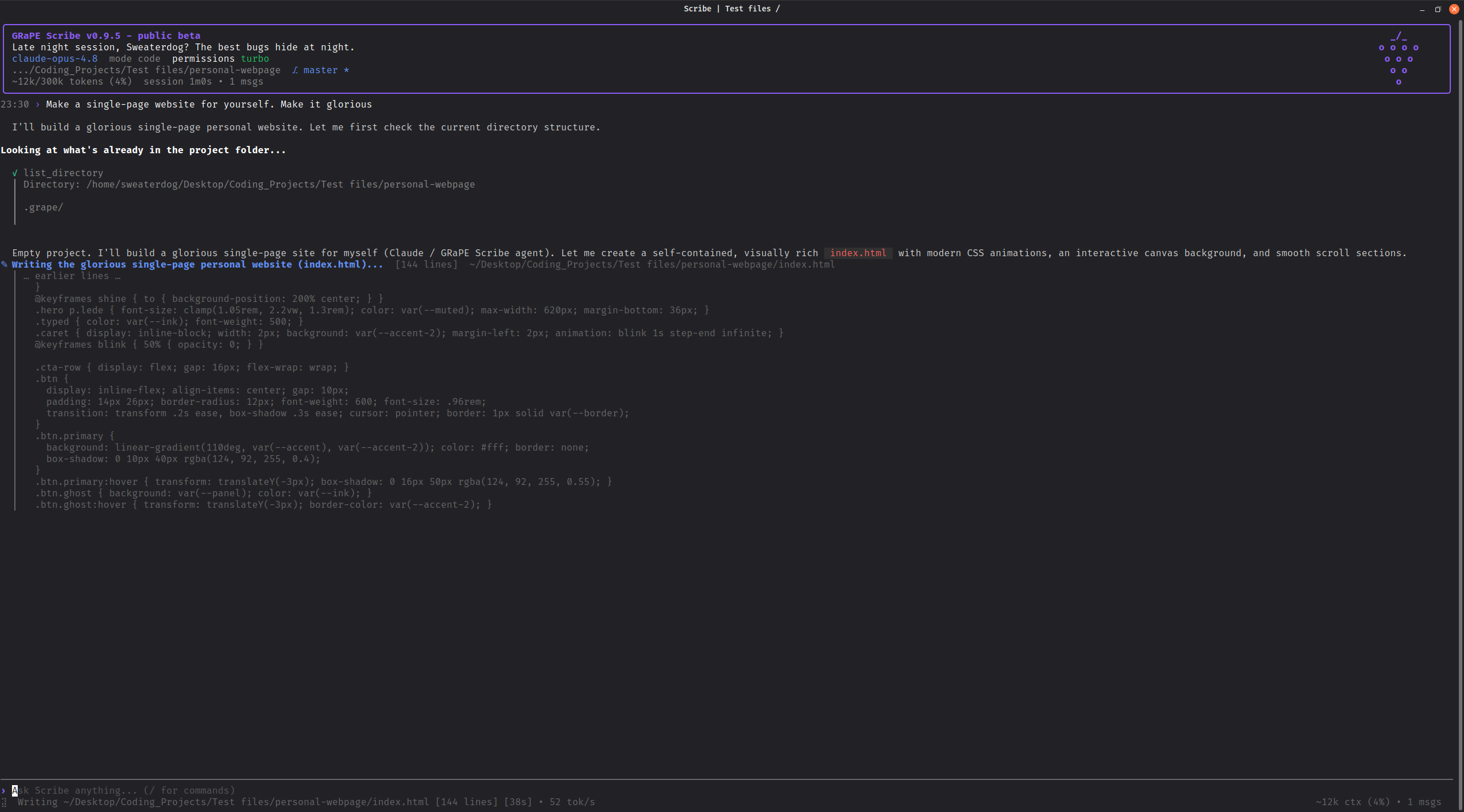1464x812 pixels.
Task: Click the pencil icon beside Writing status
Action: pos(5,264)
